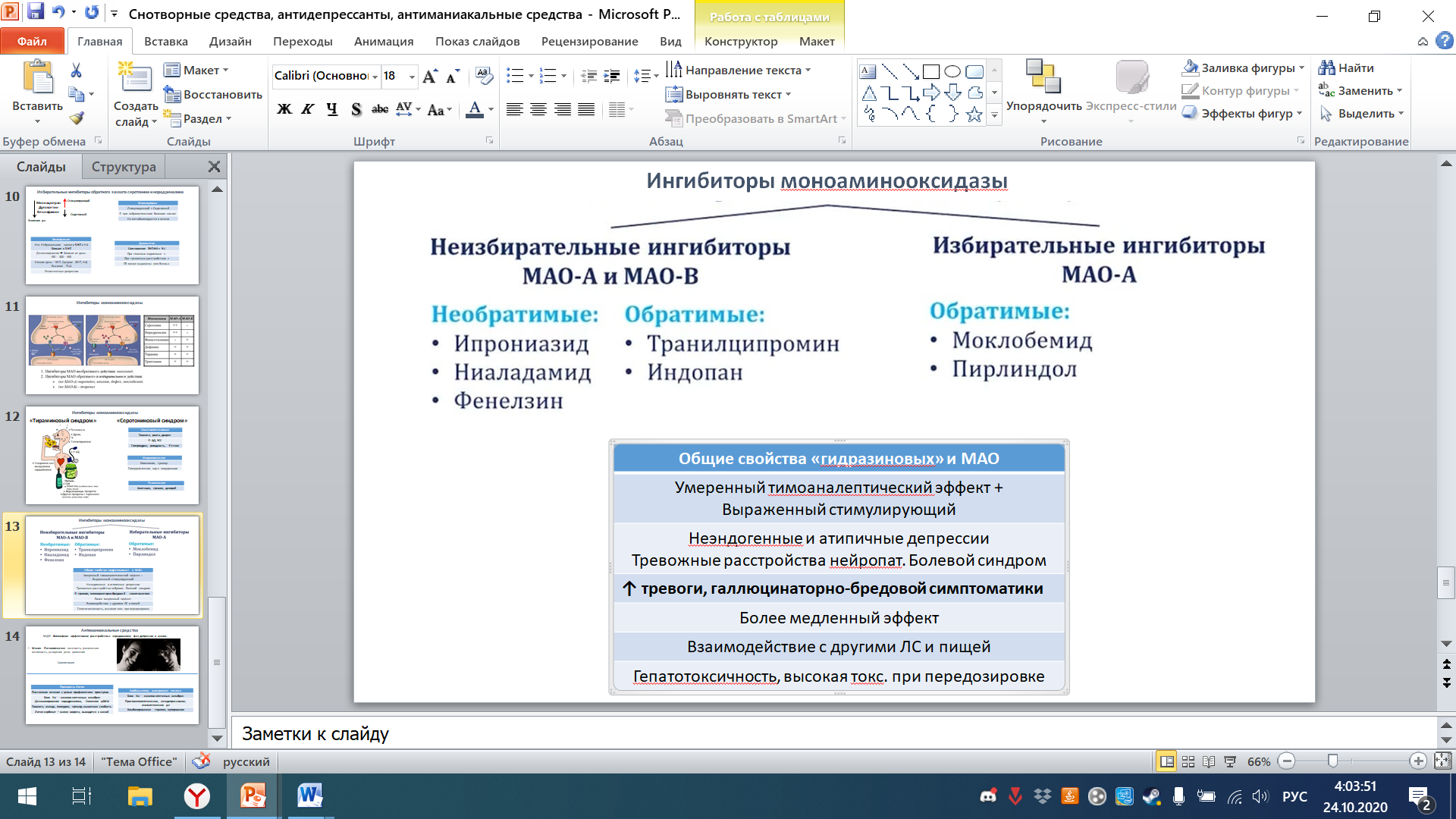Clear all formatting icon
The height and width of the screenshot is (819, 1456).
click(x=484, y=76)
